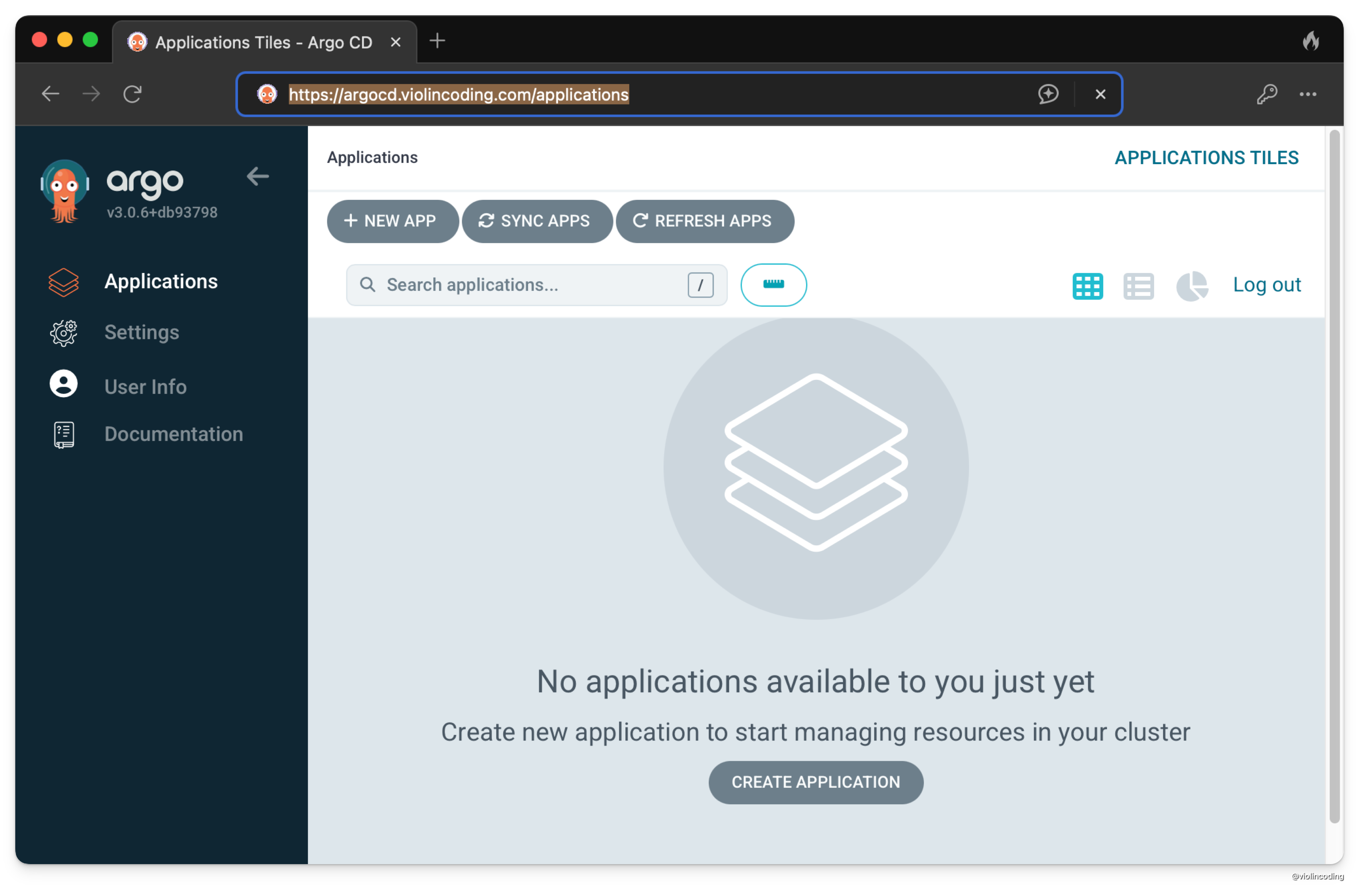1359x896 pixels.
Task: Toggle the ruler filter button
Action: pyautogui.click(x=773, y=285)
